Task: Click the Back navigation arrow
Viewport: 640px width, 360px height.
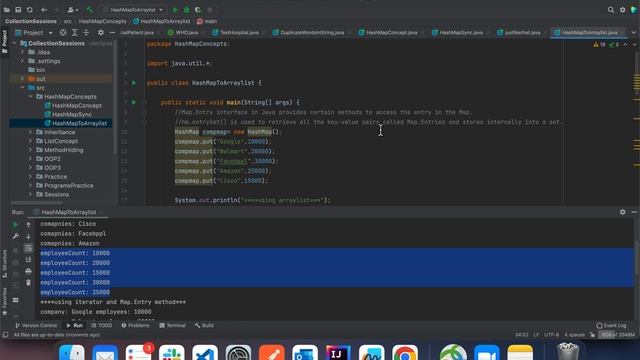Action: coord(44,10)
